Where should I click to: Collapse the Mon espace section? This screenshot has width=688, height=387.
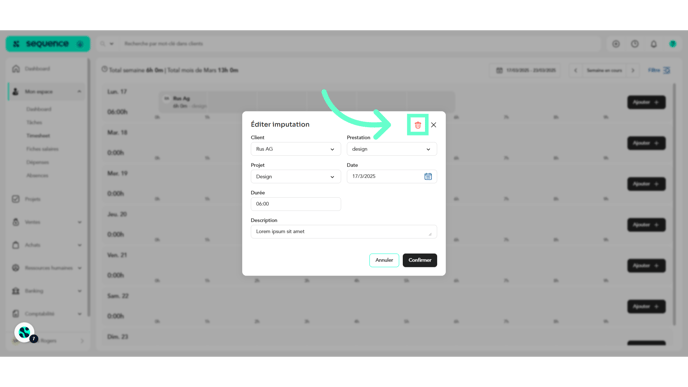point(79,92)
